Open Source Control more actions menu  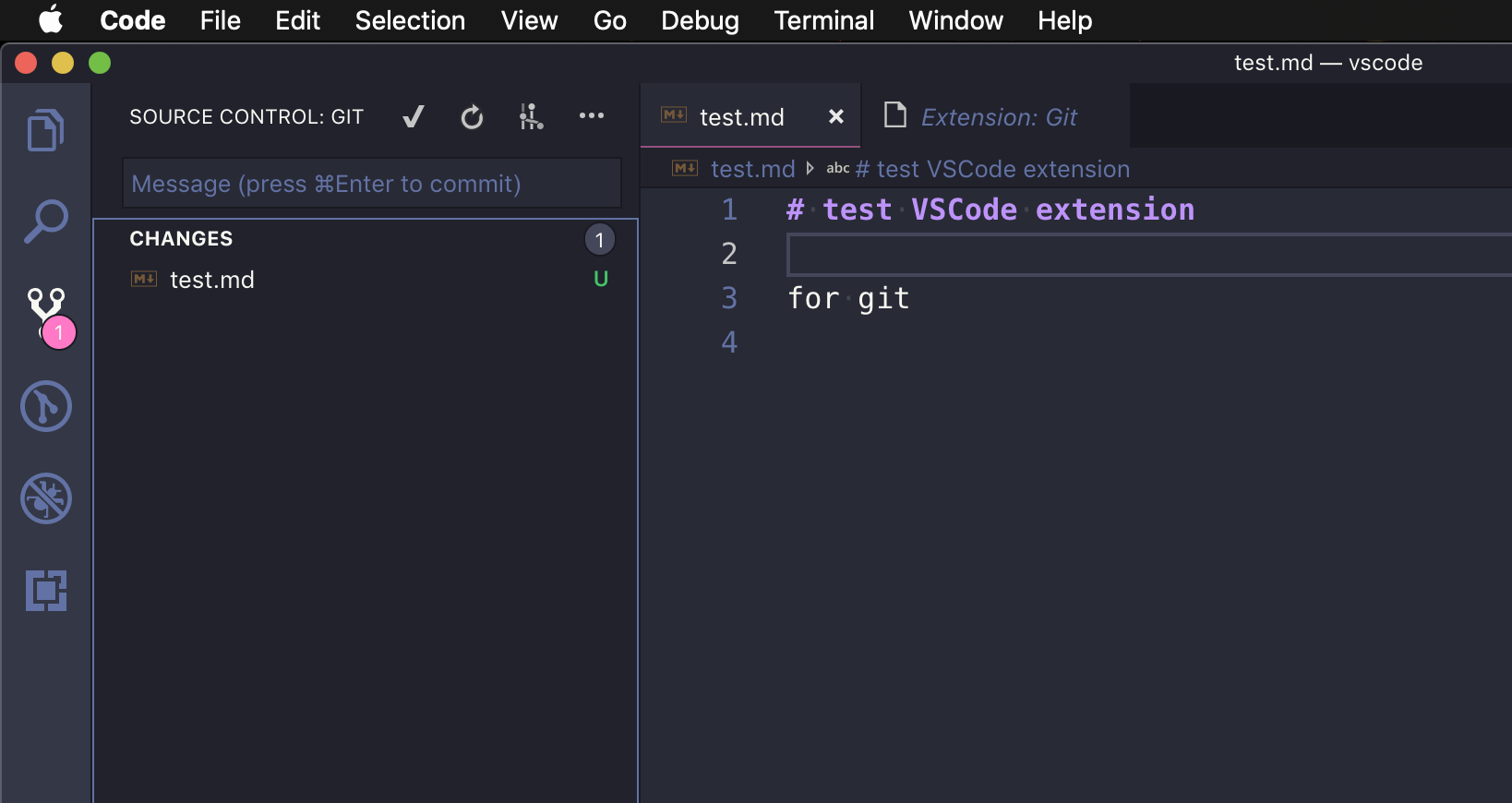(x=591, y=116)
